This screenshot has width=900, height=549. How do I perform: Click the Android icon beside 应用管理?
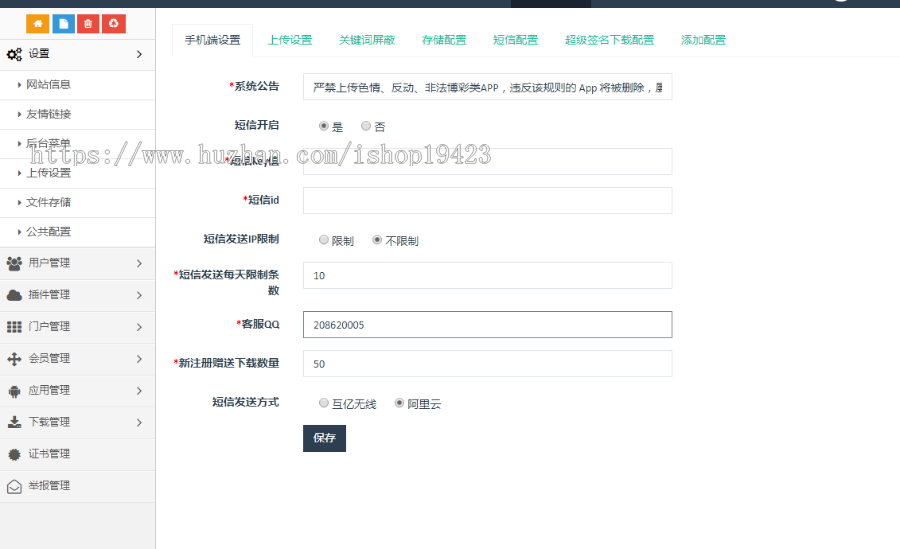pyautogui.click(x=14, y=391)
